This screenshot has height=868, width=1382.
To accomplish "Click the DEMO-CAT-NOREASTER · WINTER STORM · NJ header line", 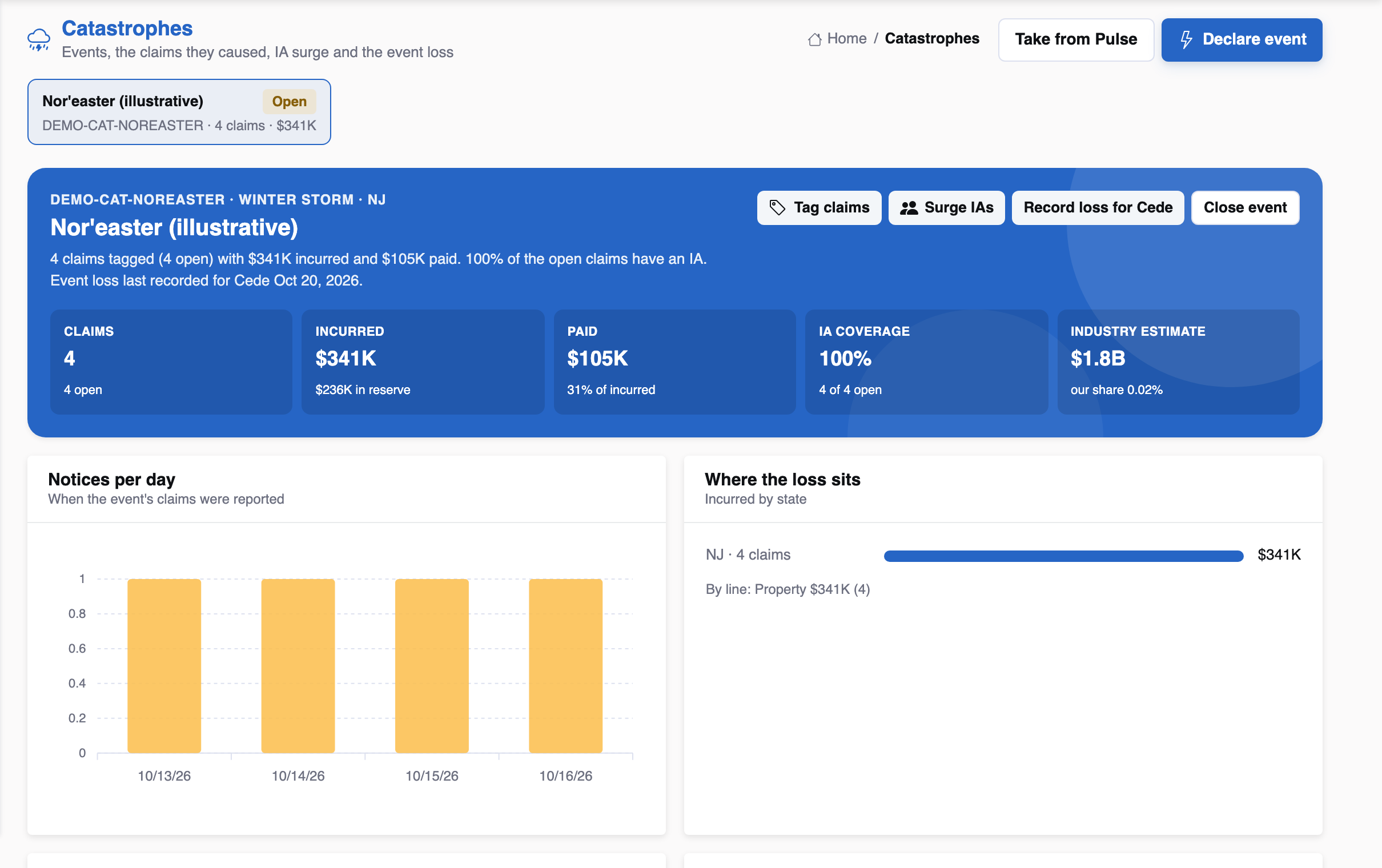I will pyautogui.click(x=218, y=200).
